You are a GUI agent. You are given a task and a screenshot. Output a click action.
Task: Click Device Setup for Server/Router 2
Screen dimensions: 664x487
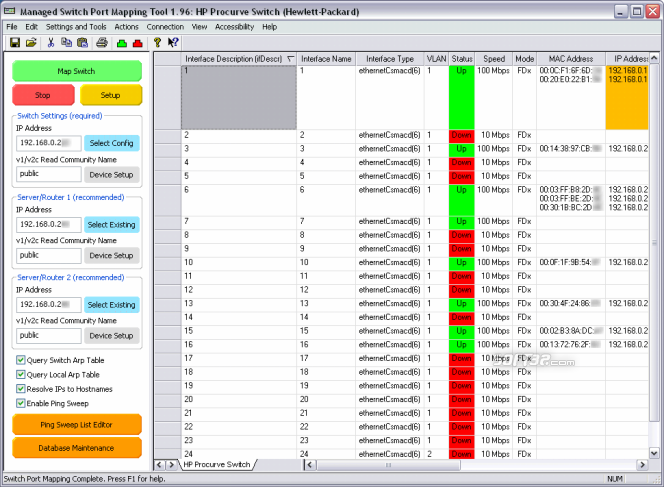pos(111,336)
